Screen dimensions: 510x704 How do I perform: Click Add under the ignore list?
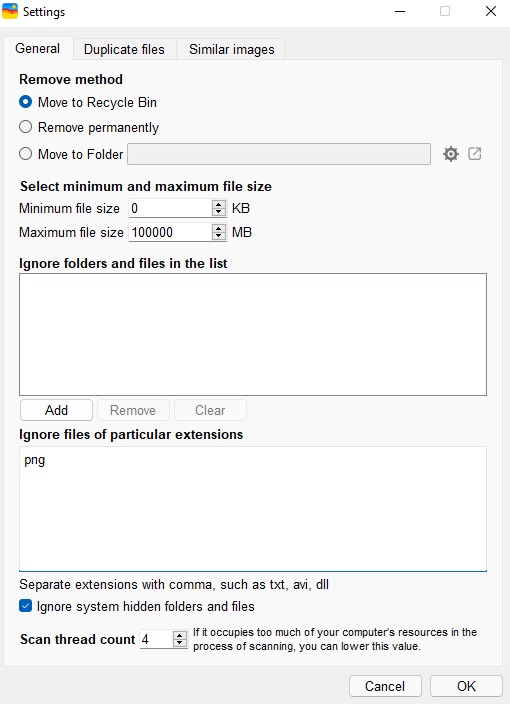(x=56, y=410)
